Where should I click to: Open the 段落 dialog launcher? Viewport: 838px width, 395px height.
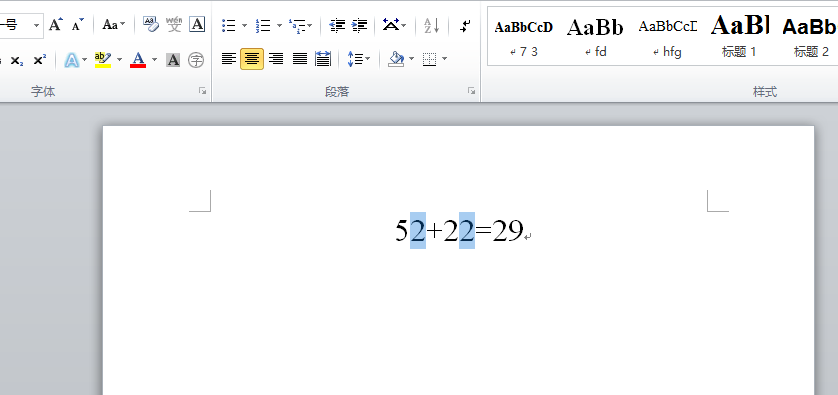(471, 91)
